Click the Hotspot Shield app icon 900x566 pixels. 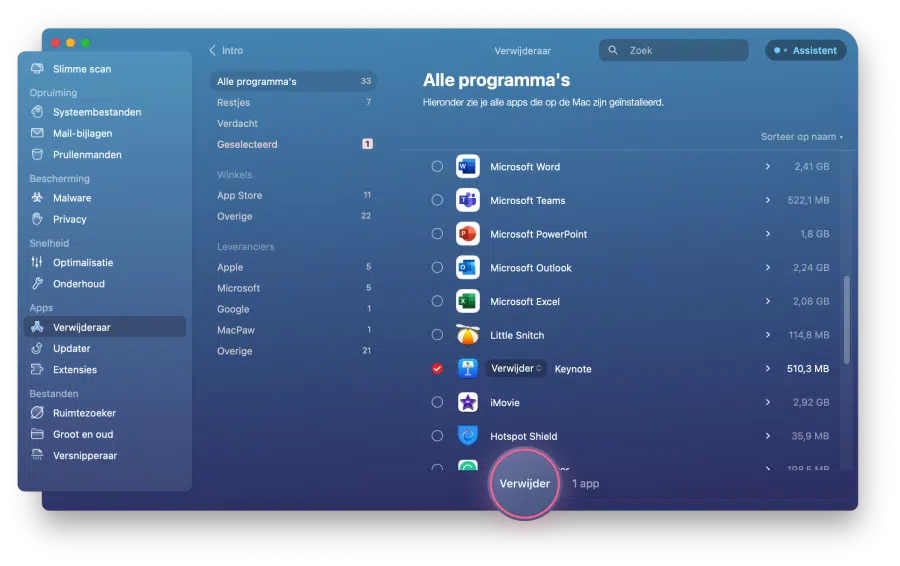pyautogui.click(x=468, y=436)
